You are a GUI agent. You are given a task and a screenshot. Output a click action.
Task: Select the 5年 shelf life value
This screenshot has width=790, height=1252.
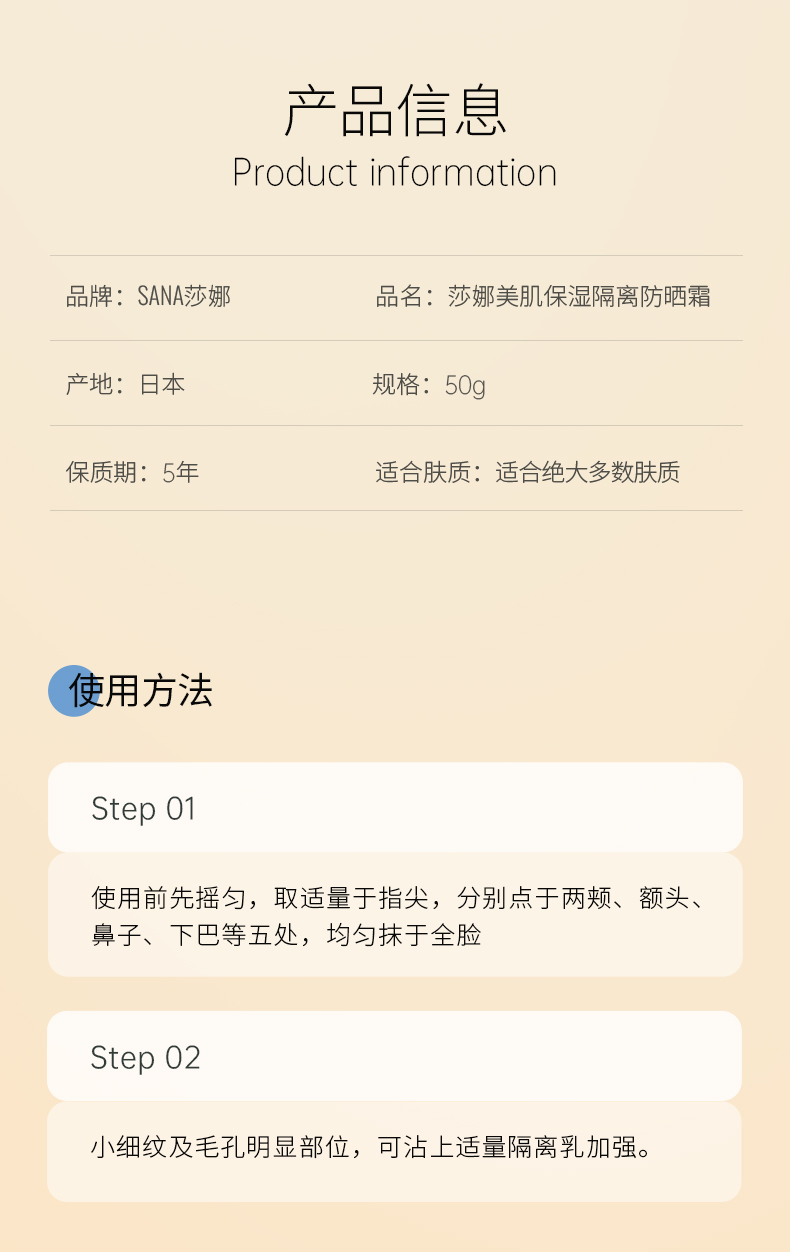(x=181, y=472)
